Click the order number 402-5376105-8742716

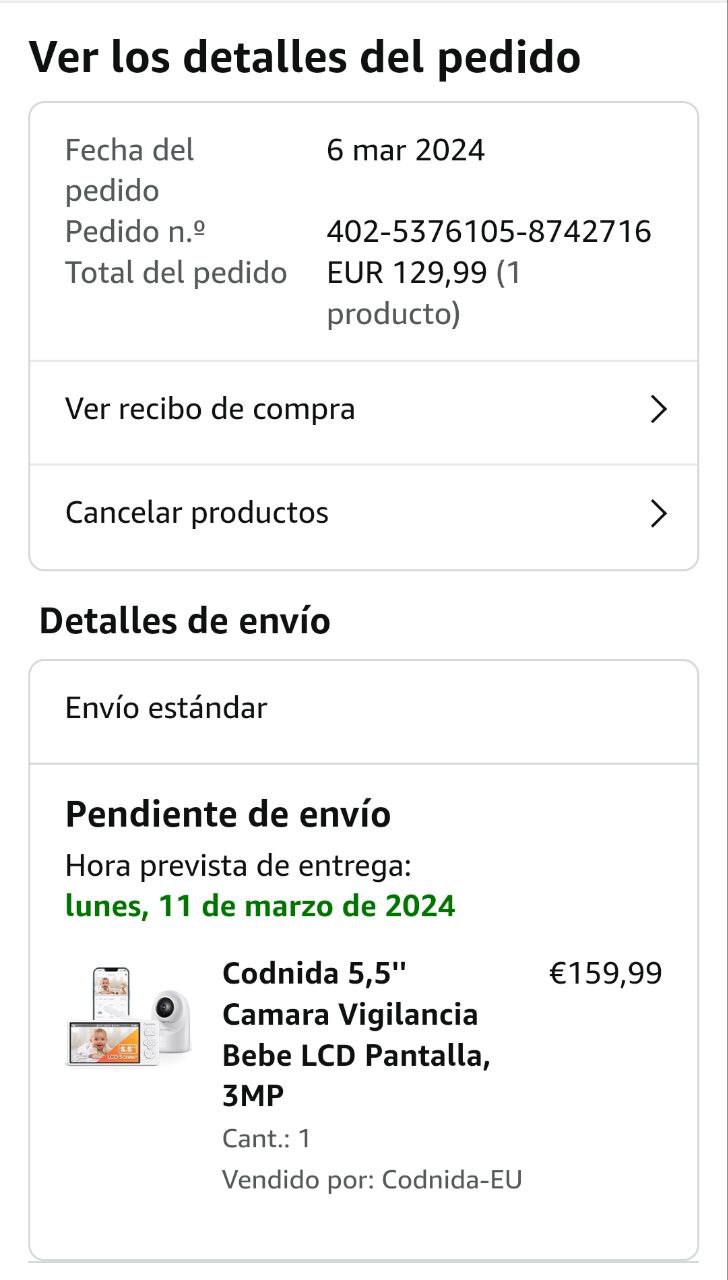(x=488, y=232)
